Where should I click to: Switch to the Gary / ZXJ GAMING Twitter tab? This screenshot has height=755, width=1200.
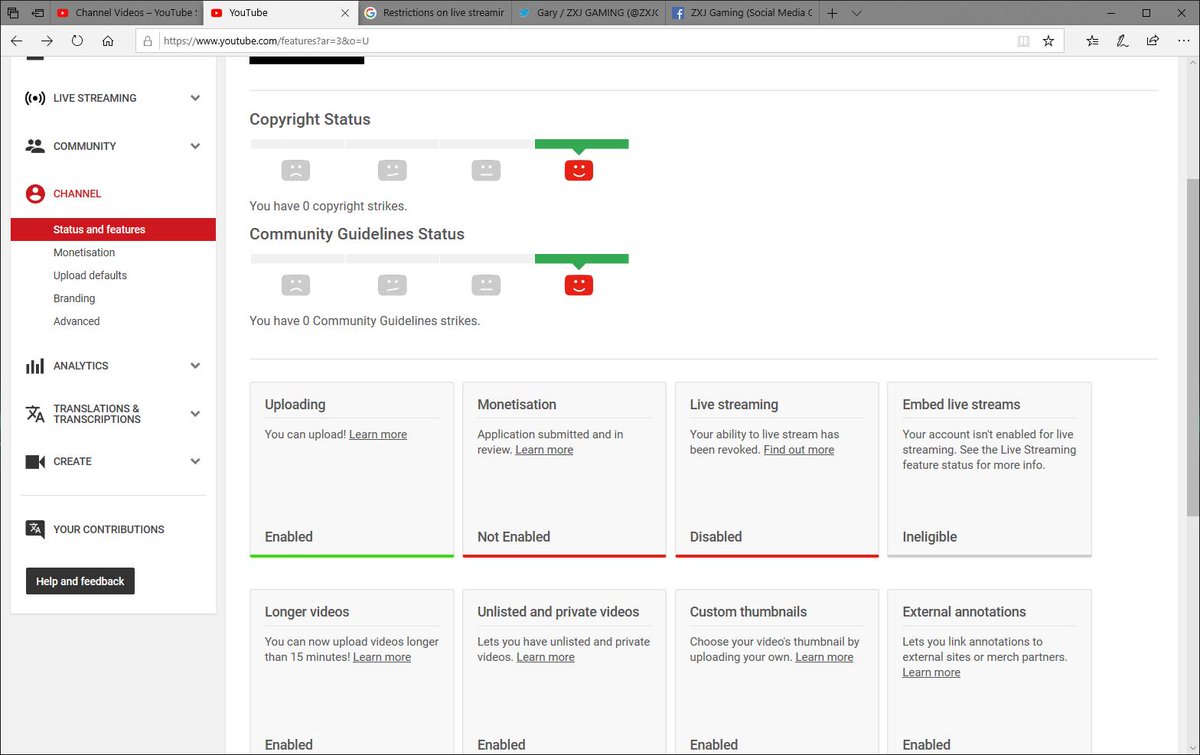point(590,13)
